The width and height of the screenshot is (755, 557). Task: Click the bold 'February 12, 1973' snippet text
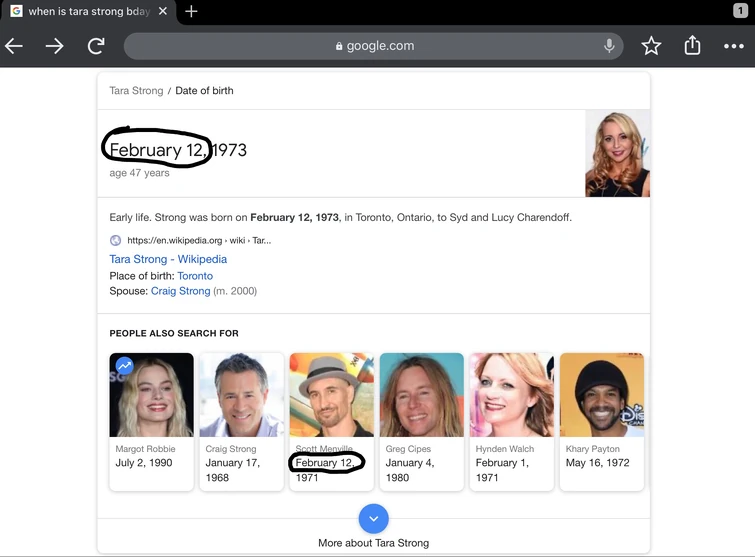click(294, 217)
